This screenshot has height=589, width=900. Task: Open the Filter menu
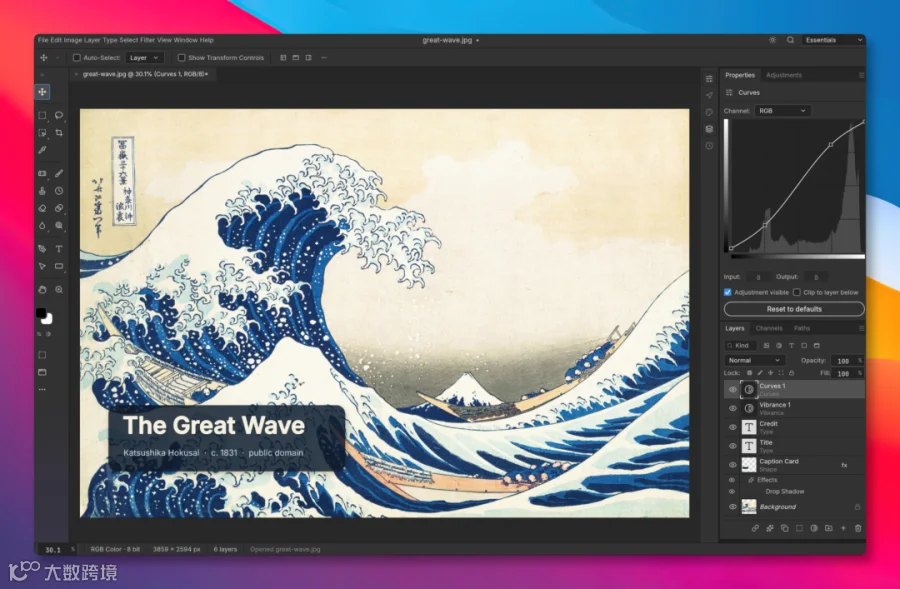tap(148, 40)
